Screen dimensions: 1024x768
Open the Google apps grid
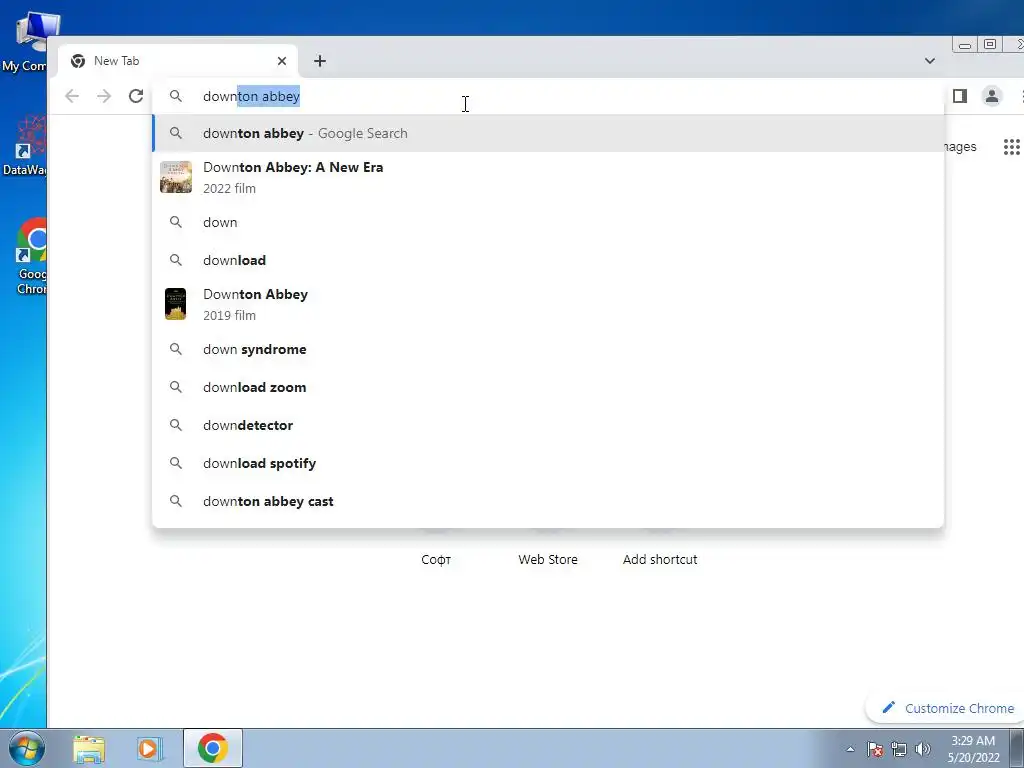[x=1012, y=147]
